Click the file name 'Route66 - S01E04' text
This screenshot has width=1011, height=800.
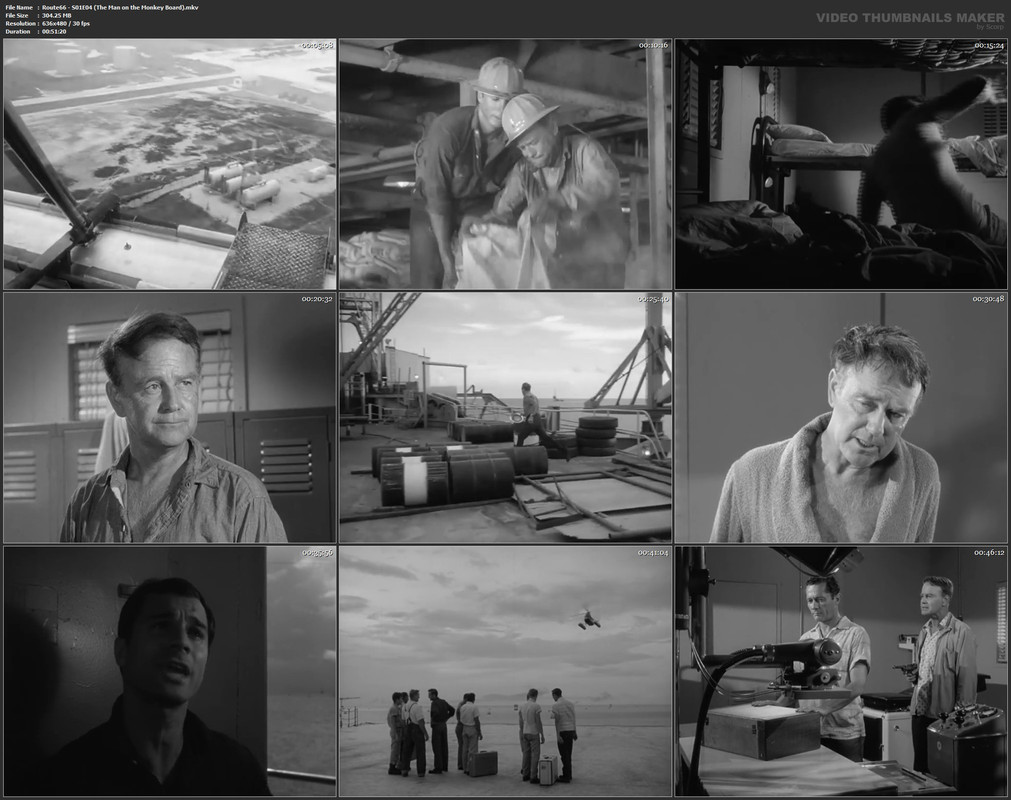tap(67, 7)
